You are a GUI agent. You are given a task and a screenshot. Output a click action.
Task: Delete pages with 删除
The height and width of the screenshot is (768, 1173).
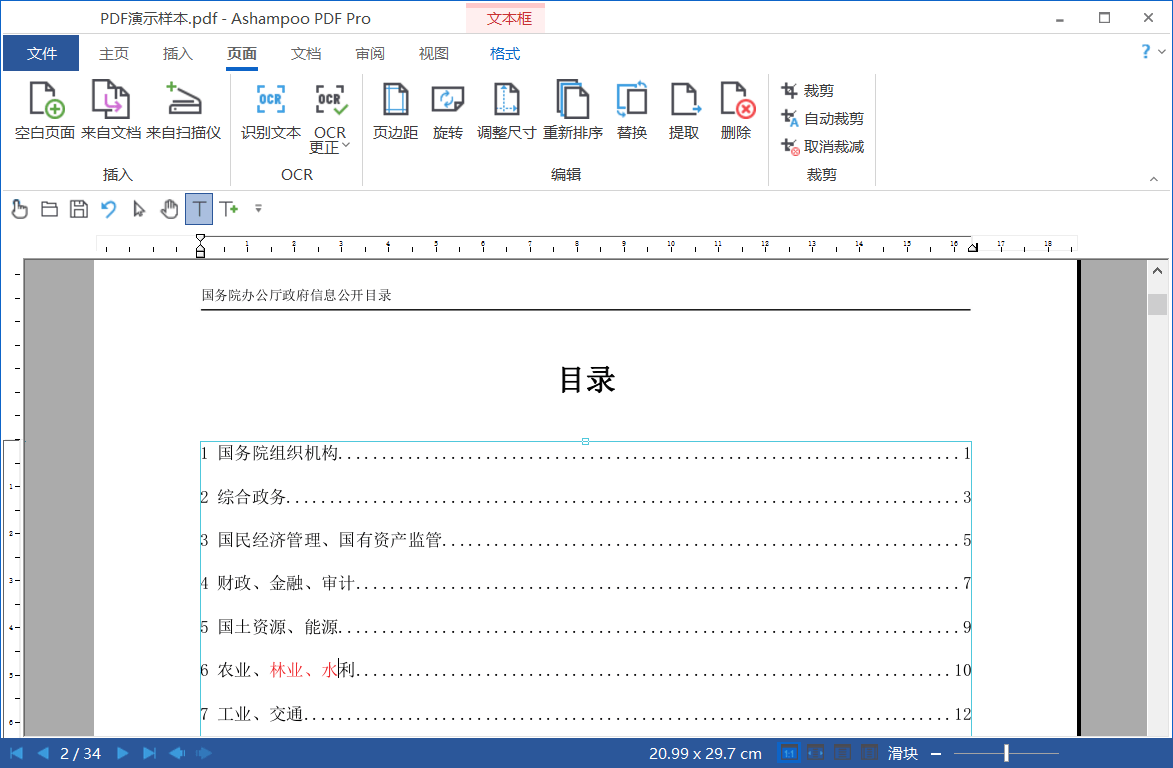point(736,111)
